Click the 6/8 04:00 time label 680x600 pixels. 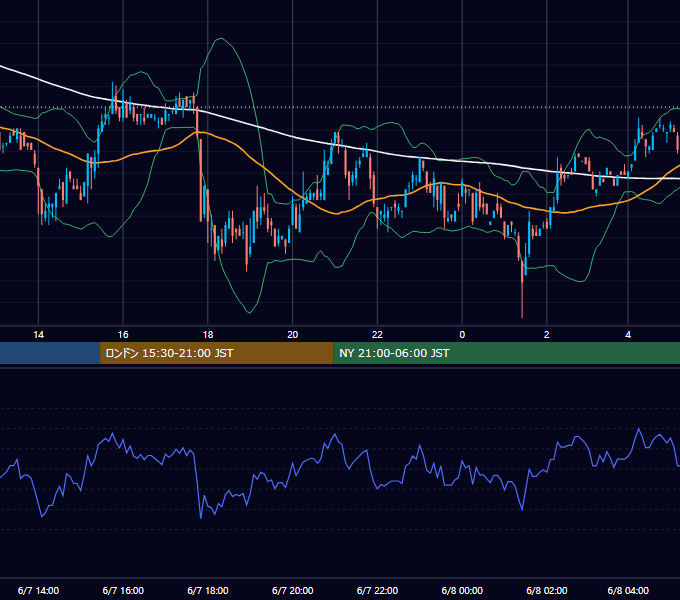(x=628, y=590)
